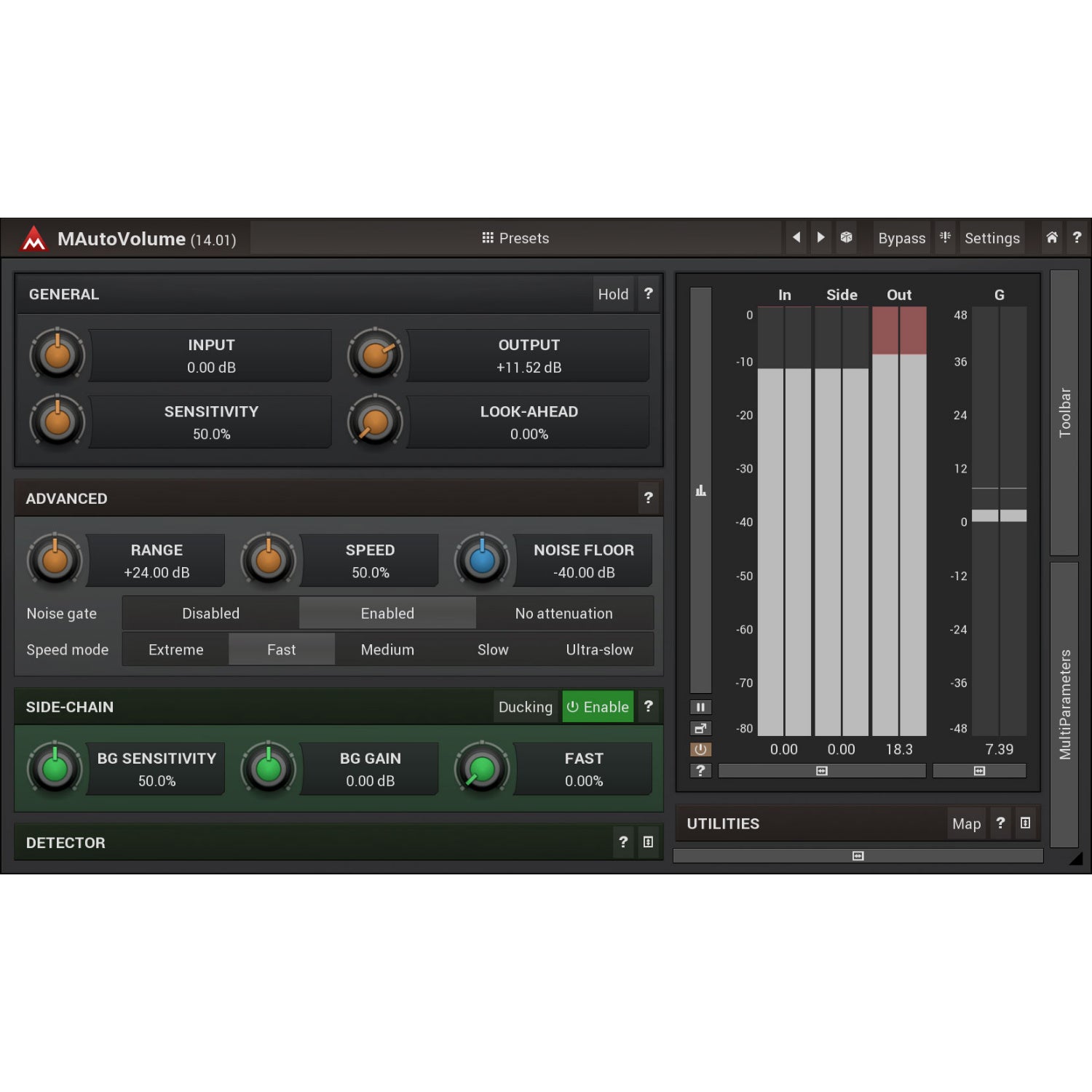Expand the Detector section
Image resolution: width=1092 pixels, height=1092 pixels.
648,842
